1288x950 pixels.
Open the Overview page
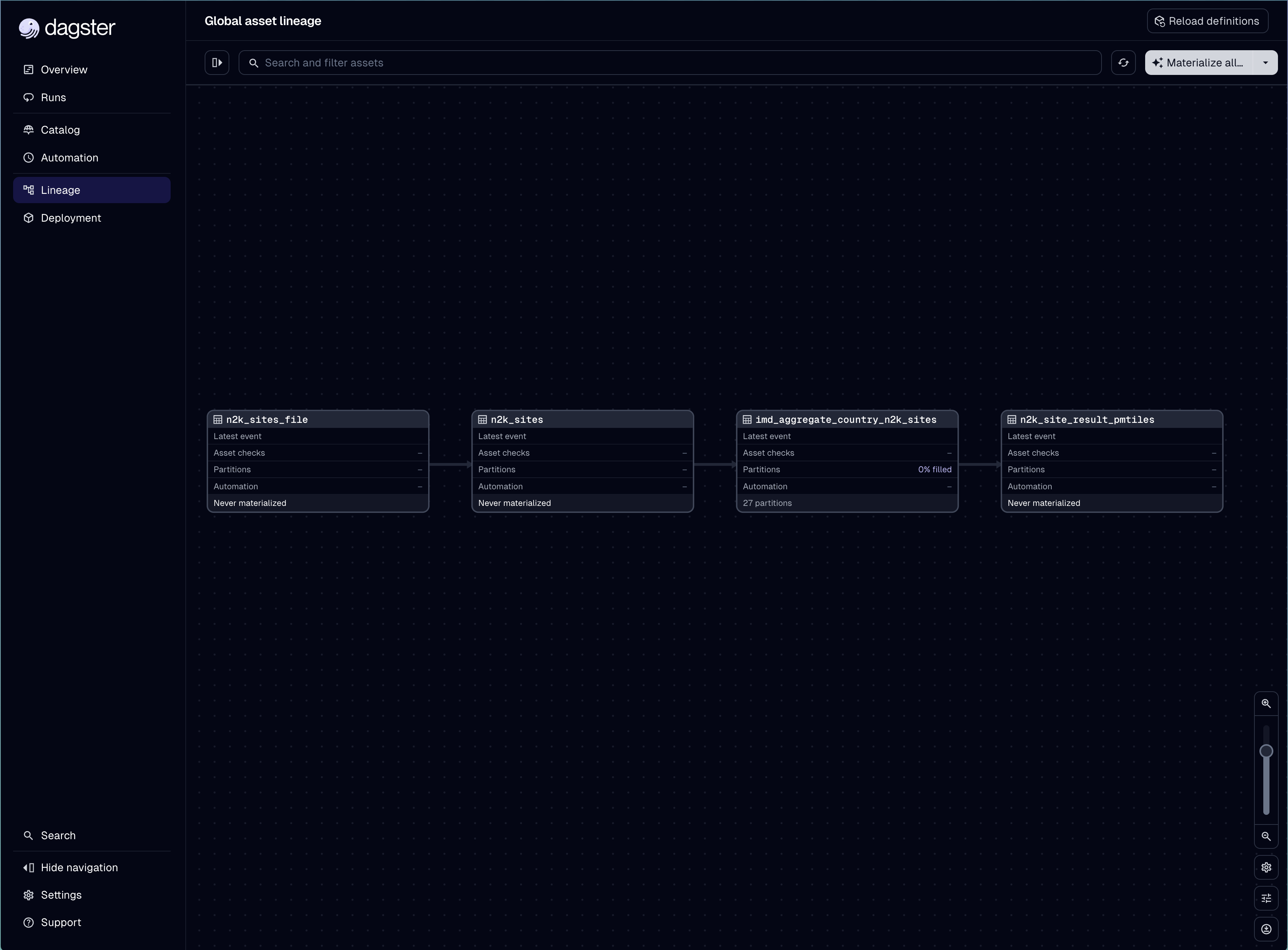point(92,70)
